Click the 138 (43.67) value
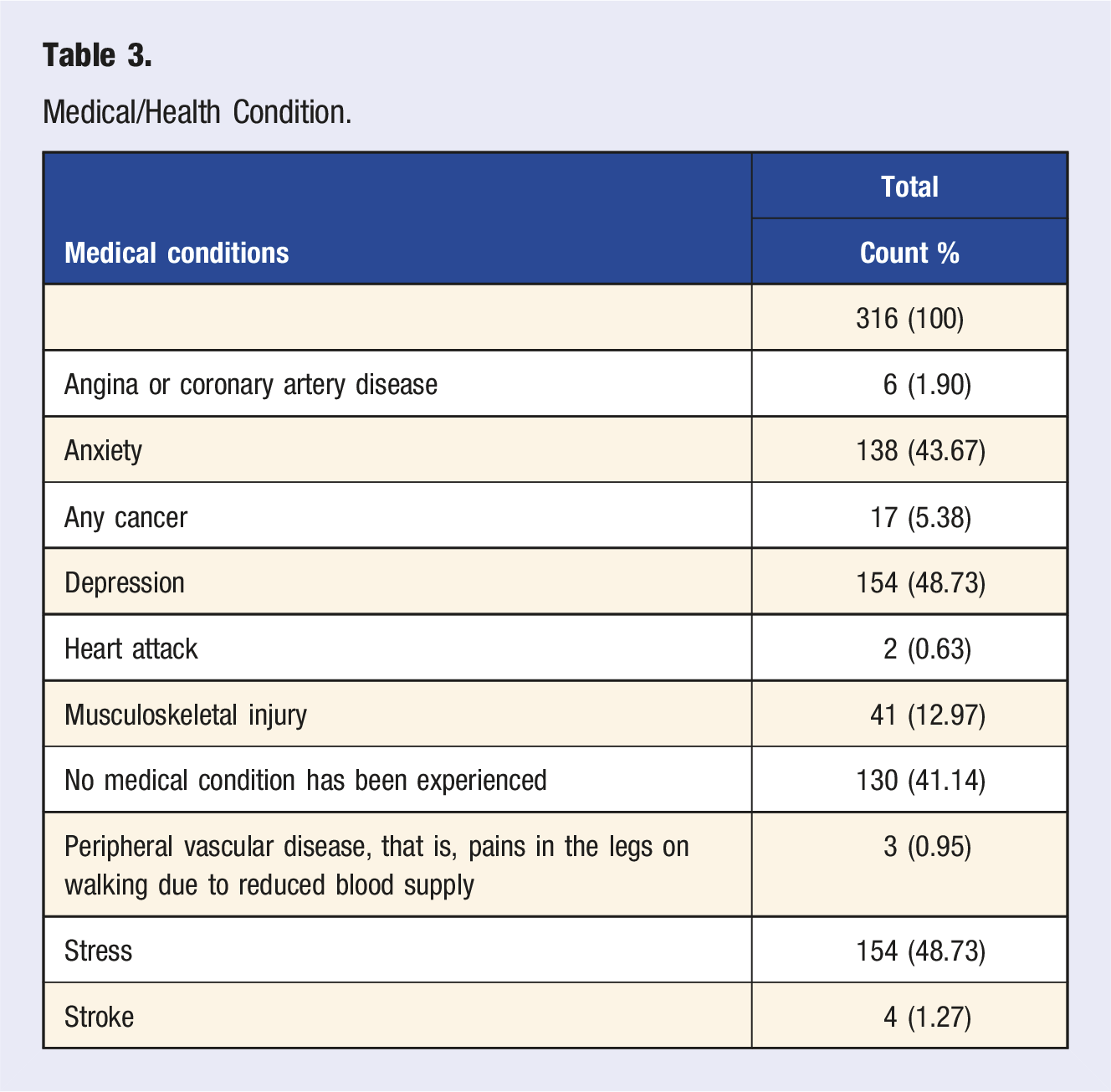This screenshot has height=1092, width=1111. click(920, 451)
